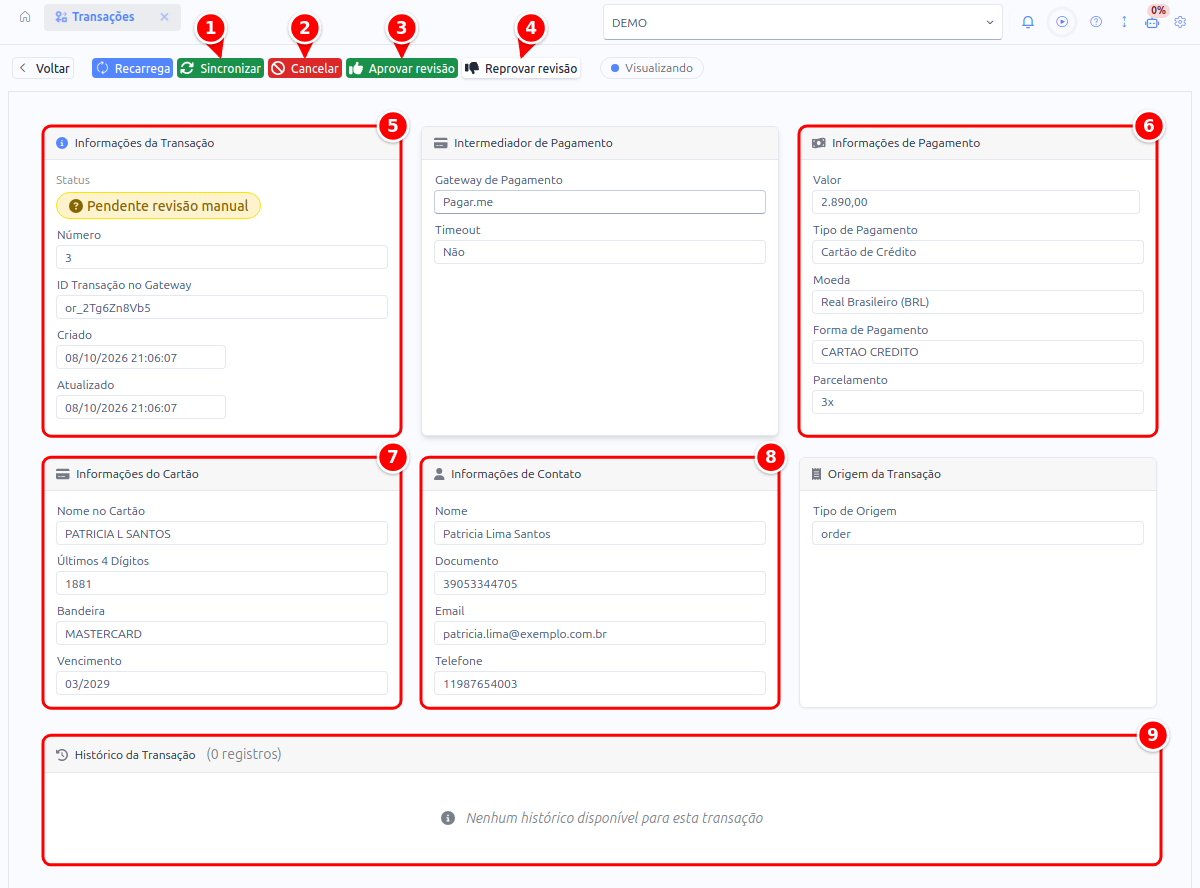
Task: Click the Parcelamento field showing 3x
Action: [x=978, y=402]
